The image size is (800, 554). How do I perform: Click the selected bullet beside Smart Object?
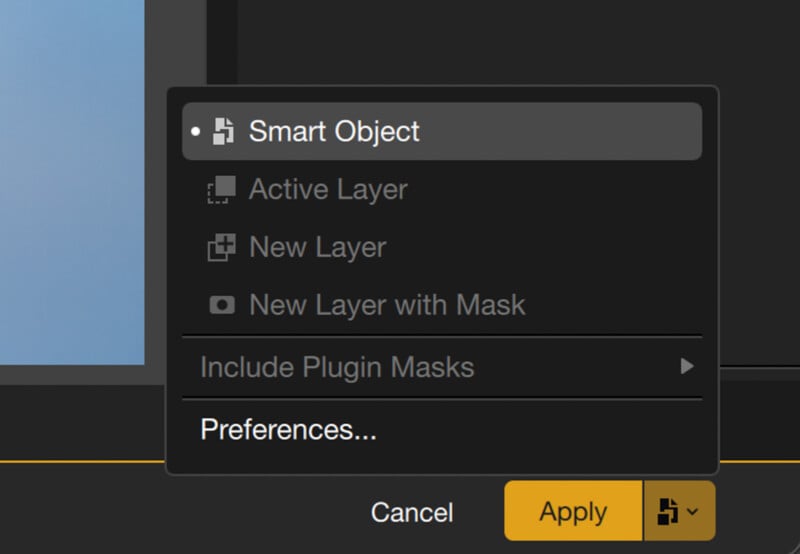[196, 131]
